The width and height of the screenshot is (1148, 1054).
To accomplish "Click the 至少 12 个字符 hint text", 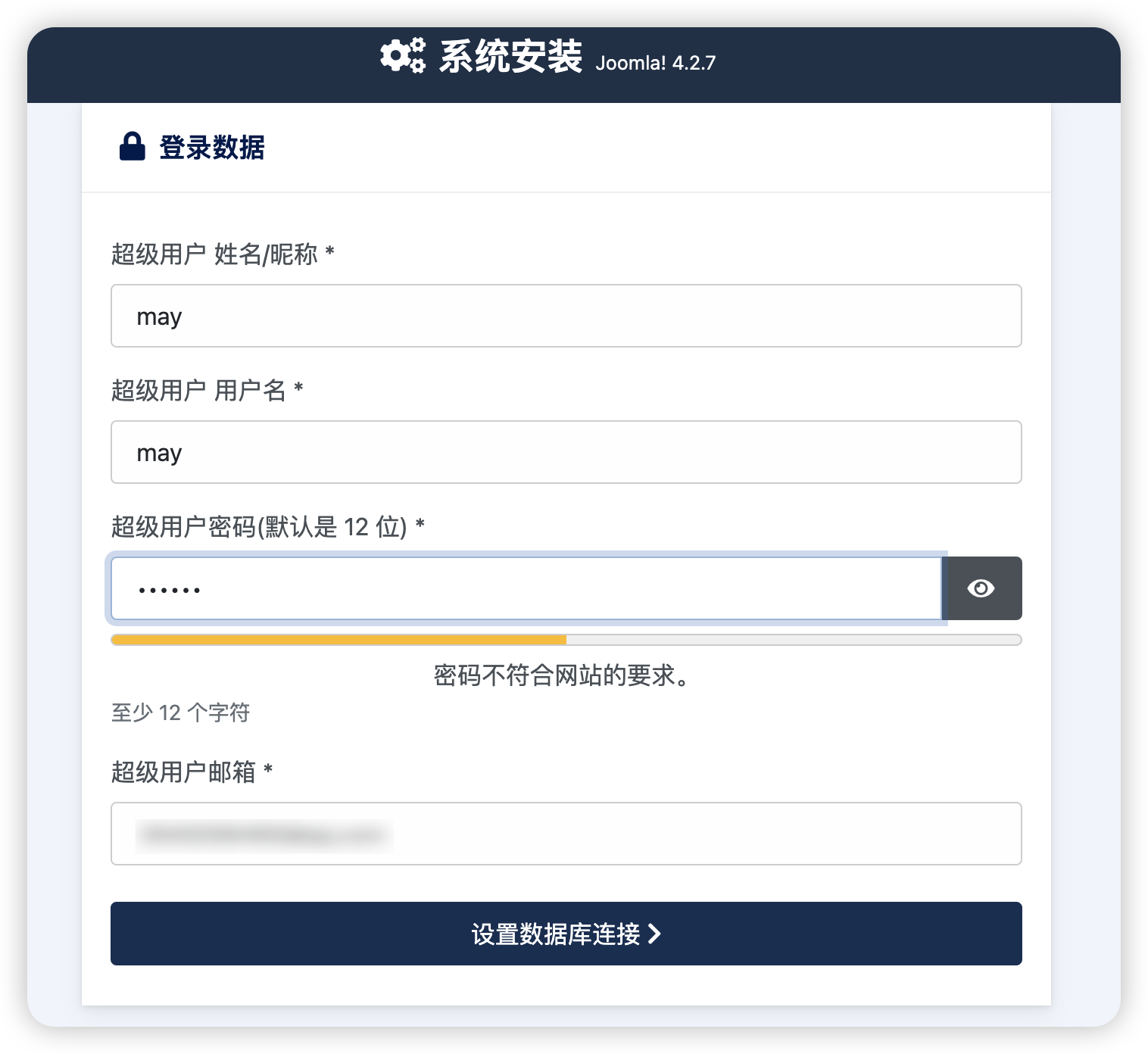I will [x=180, y=713].
